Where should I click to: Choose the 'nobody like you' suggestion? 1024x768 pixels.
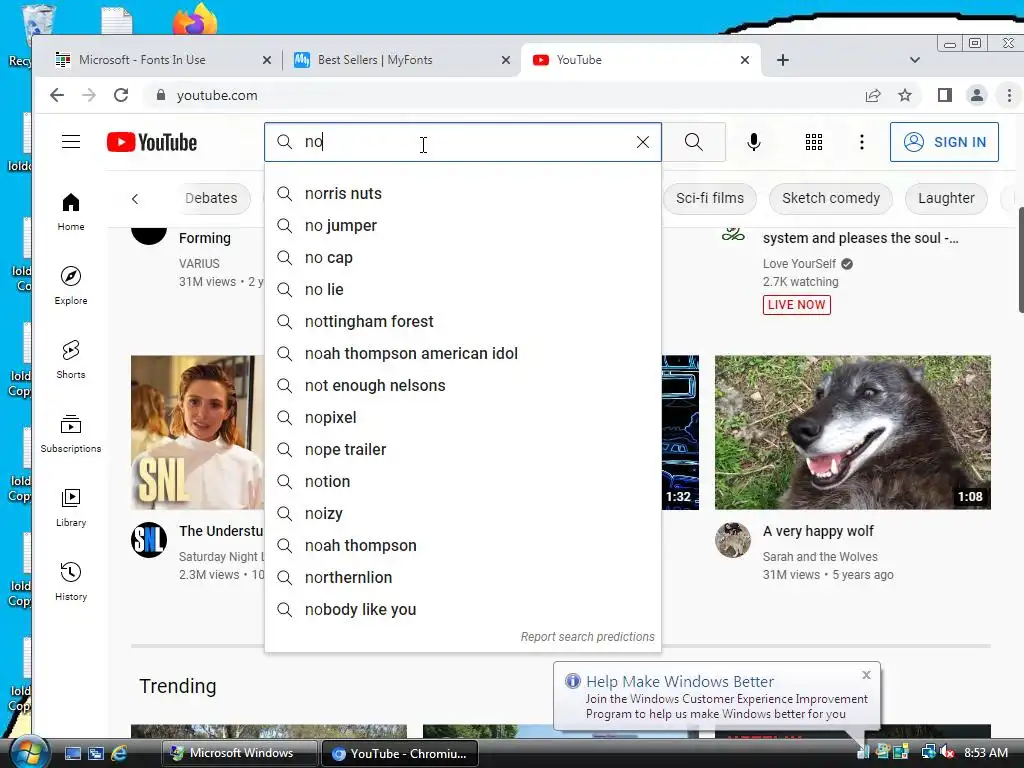(x=463, y=609)
